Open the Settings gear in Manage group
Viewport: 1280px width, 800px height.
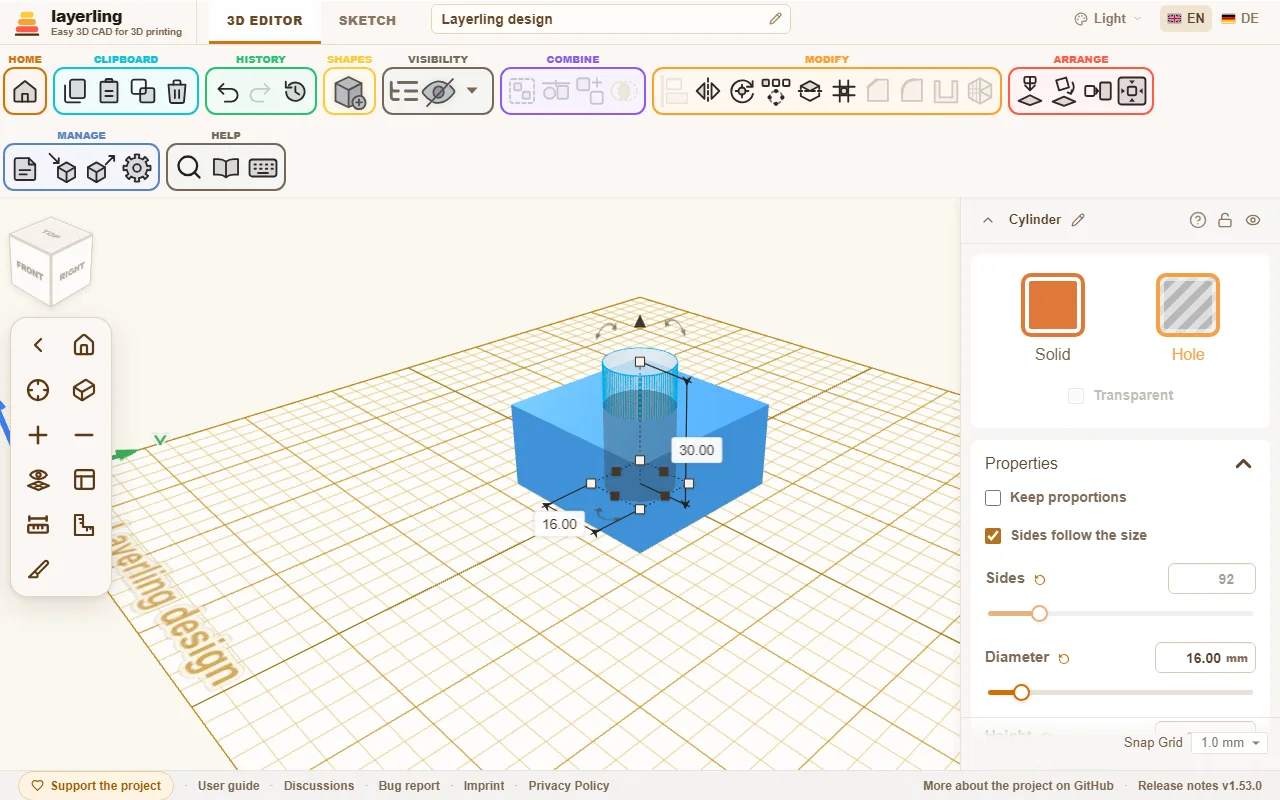pyautogui.click(x=137, y=168)
